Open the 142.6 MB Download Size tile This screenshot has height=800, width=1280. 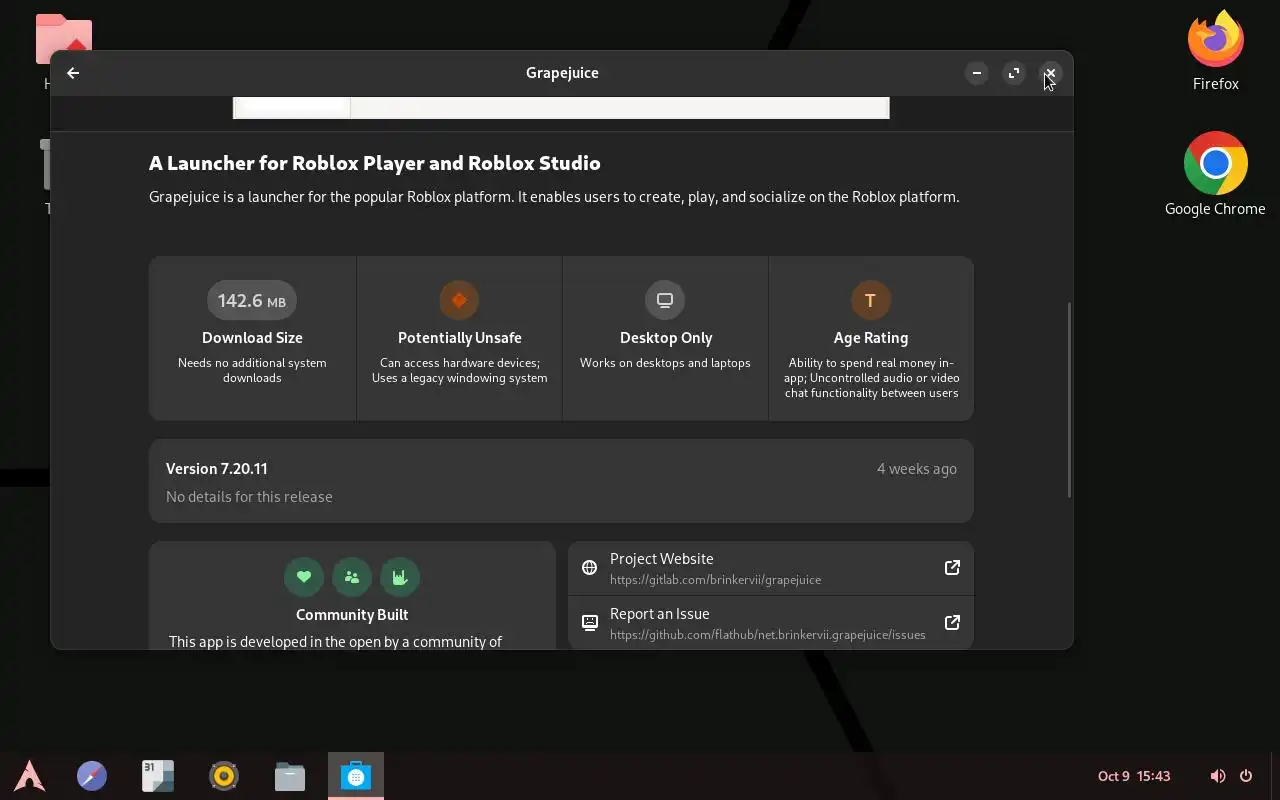(252, 338)
